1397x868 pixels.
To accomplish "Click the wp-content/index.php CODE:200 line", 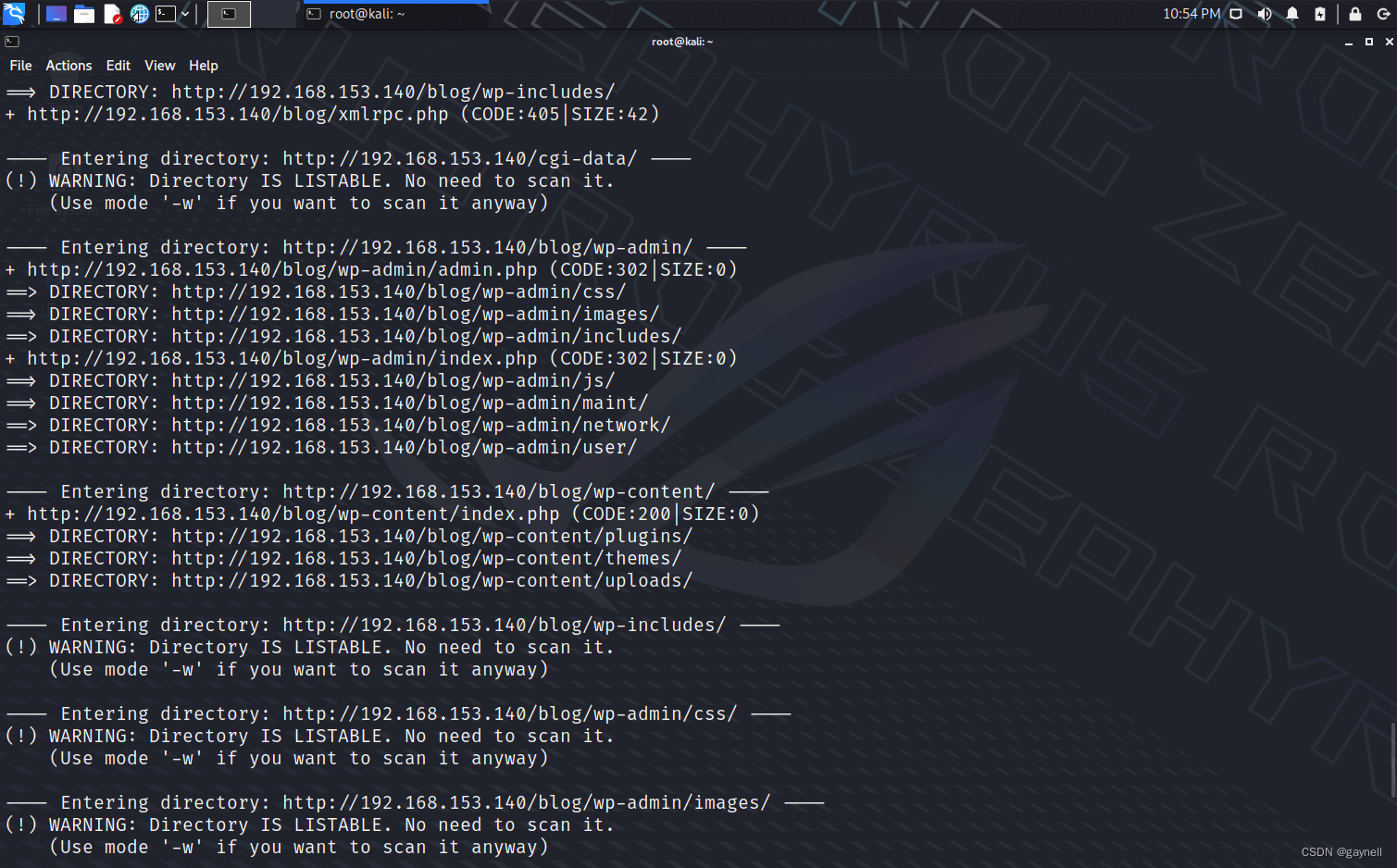I will [x=382, y=515].
